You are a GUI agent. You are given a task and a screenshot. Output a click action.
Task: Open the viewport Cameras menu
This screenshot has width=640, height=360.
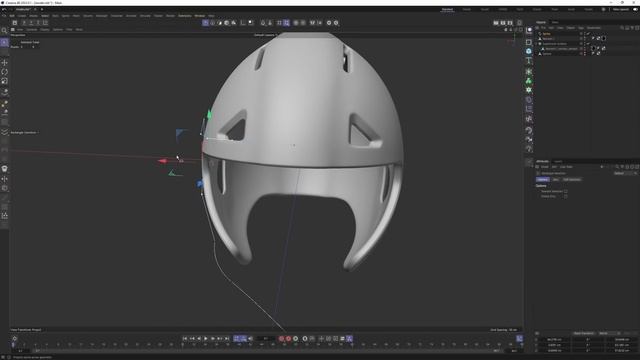[x=32, y=29]
